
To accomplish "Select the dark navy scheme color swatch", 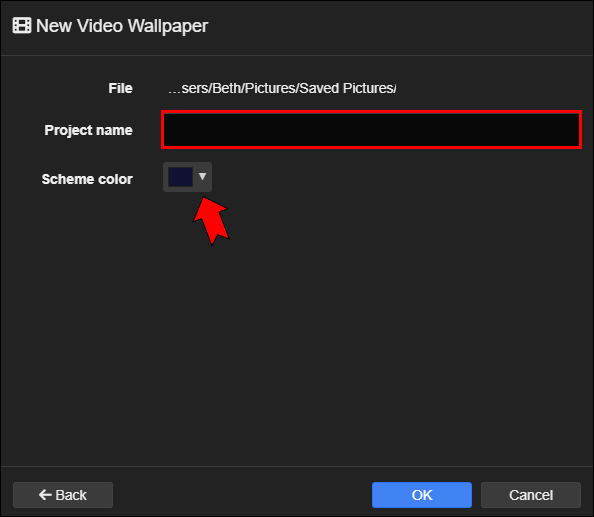I will (180, 177).
